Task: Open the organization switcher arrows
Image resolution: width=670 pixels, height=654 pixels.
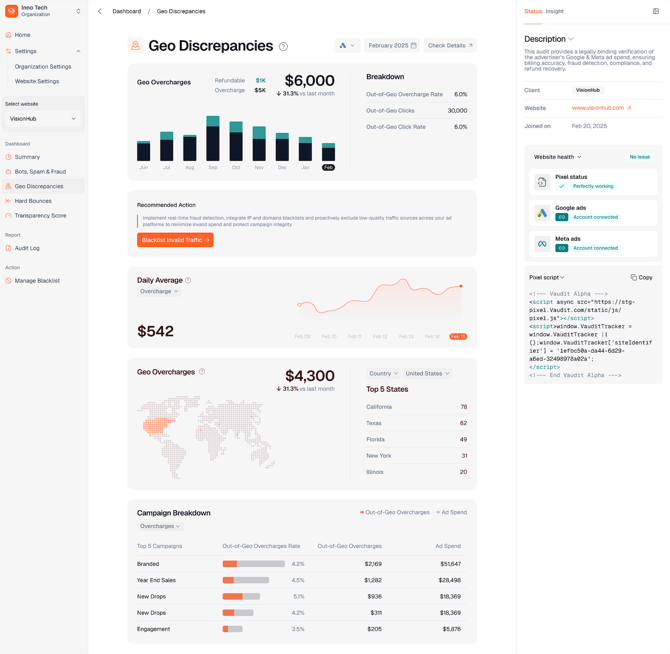Action: coord(78,11)
